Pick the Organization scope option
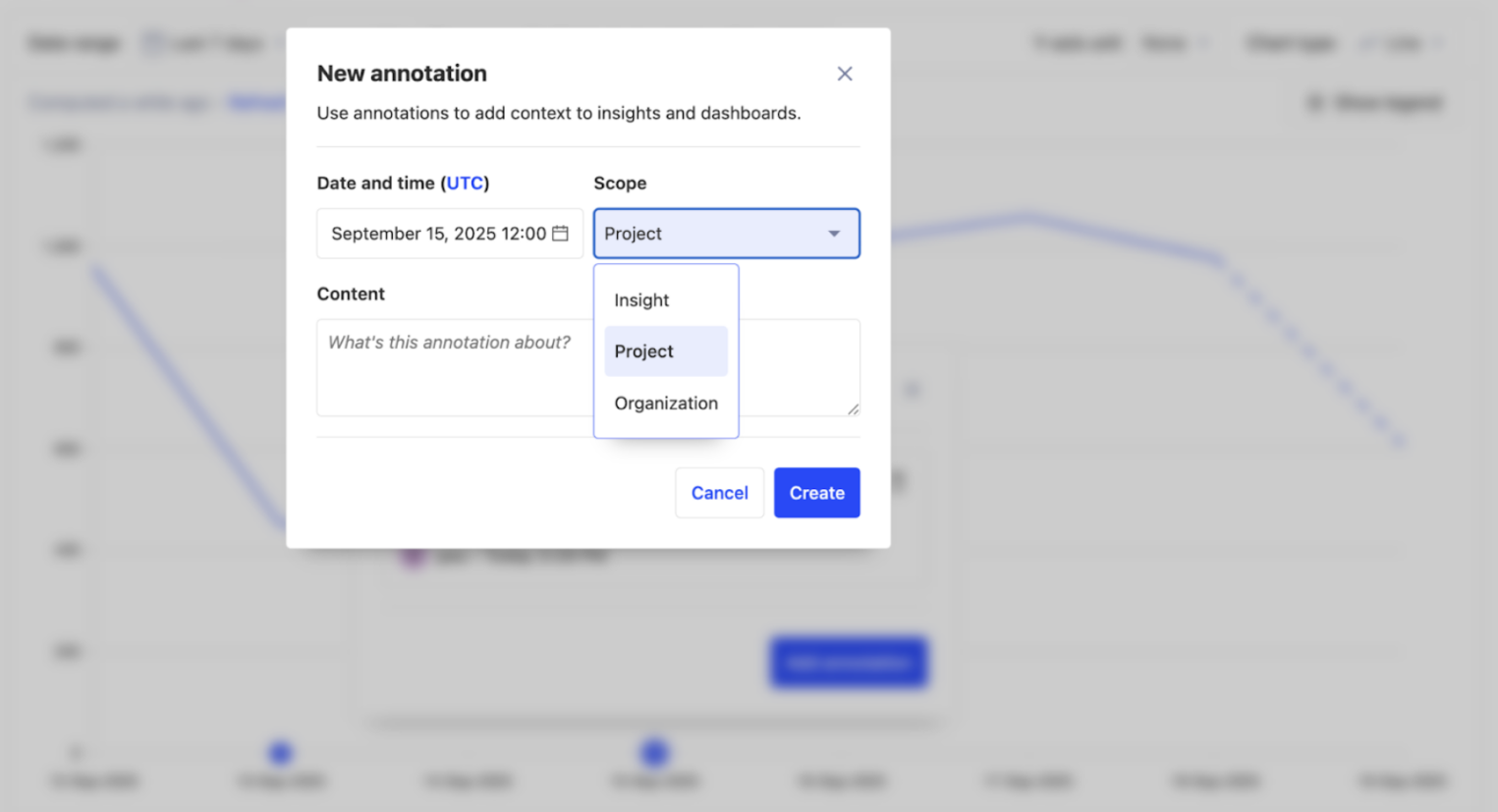Screen dimensions: 1498x812 666,404
